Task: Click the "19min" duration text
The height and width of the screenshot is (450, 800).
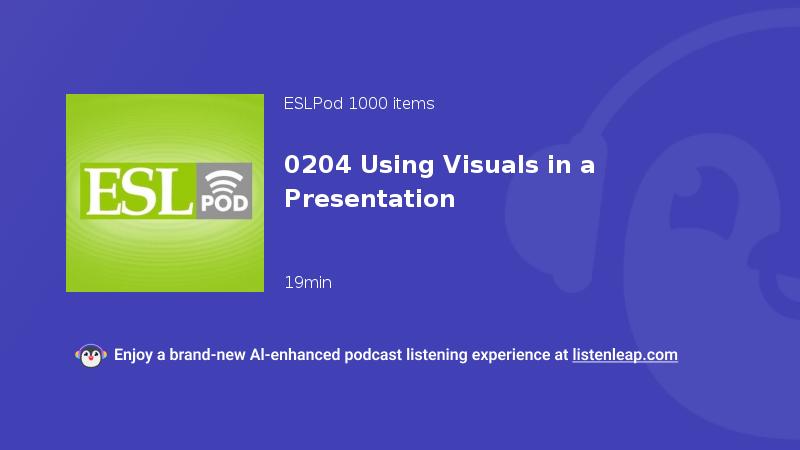Action: (308, 282)
